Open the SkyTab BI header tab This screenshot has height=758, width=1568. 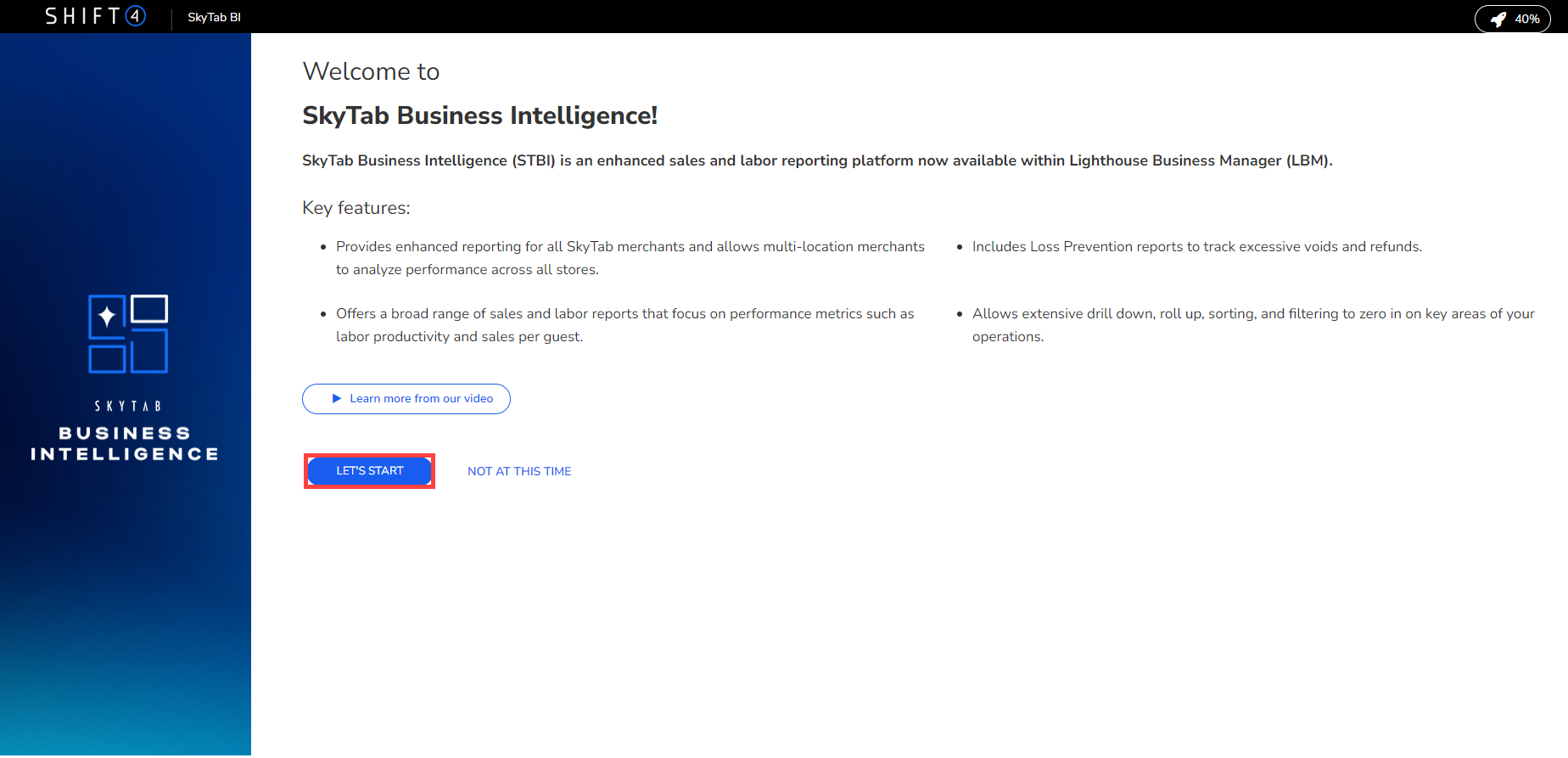coord(214,17)
